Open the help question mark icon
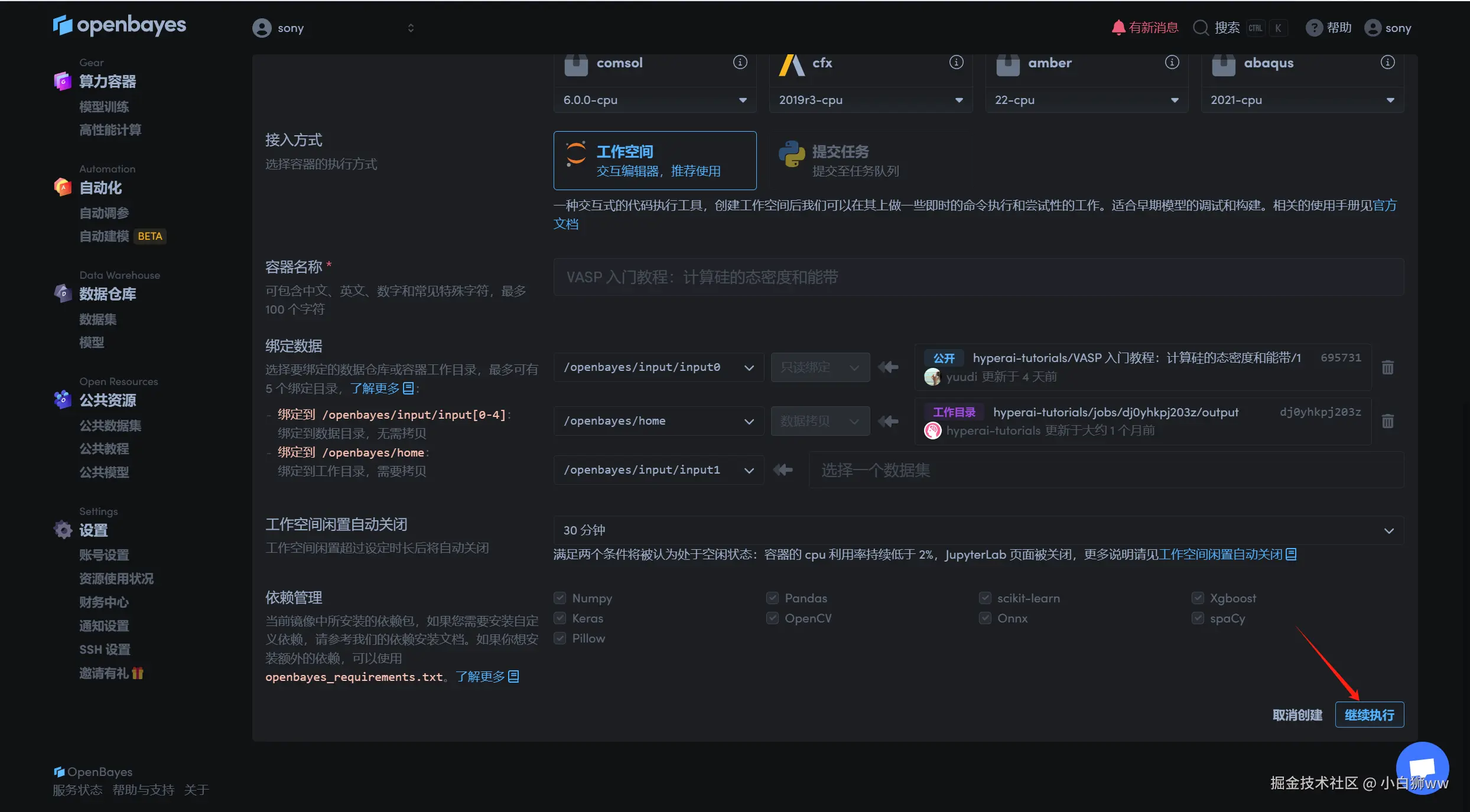The image size is (1470, 812). 1313,28
